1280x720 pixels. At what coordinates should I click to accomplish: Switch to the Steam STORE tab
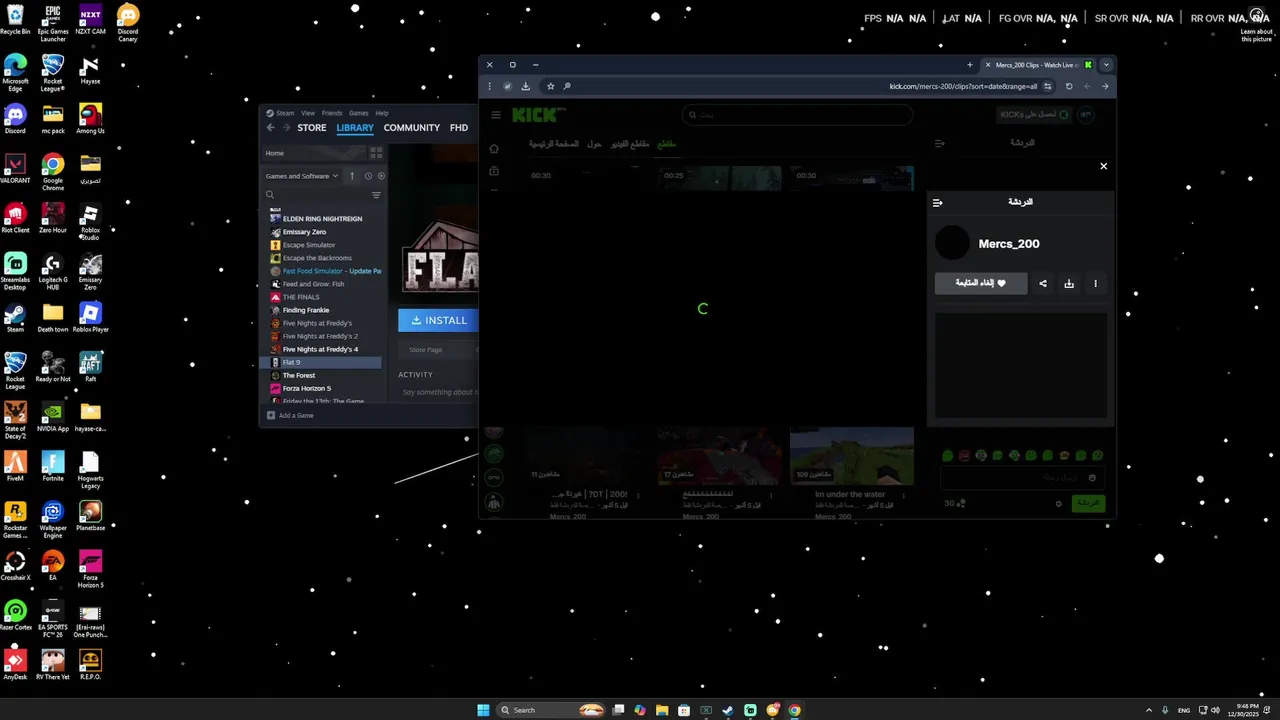click(312, 128)
